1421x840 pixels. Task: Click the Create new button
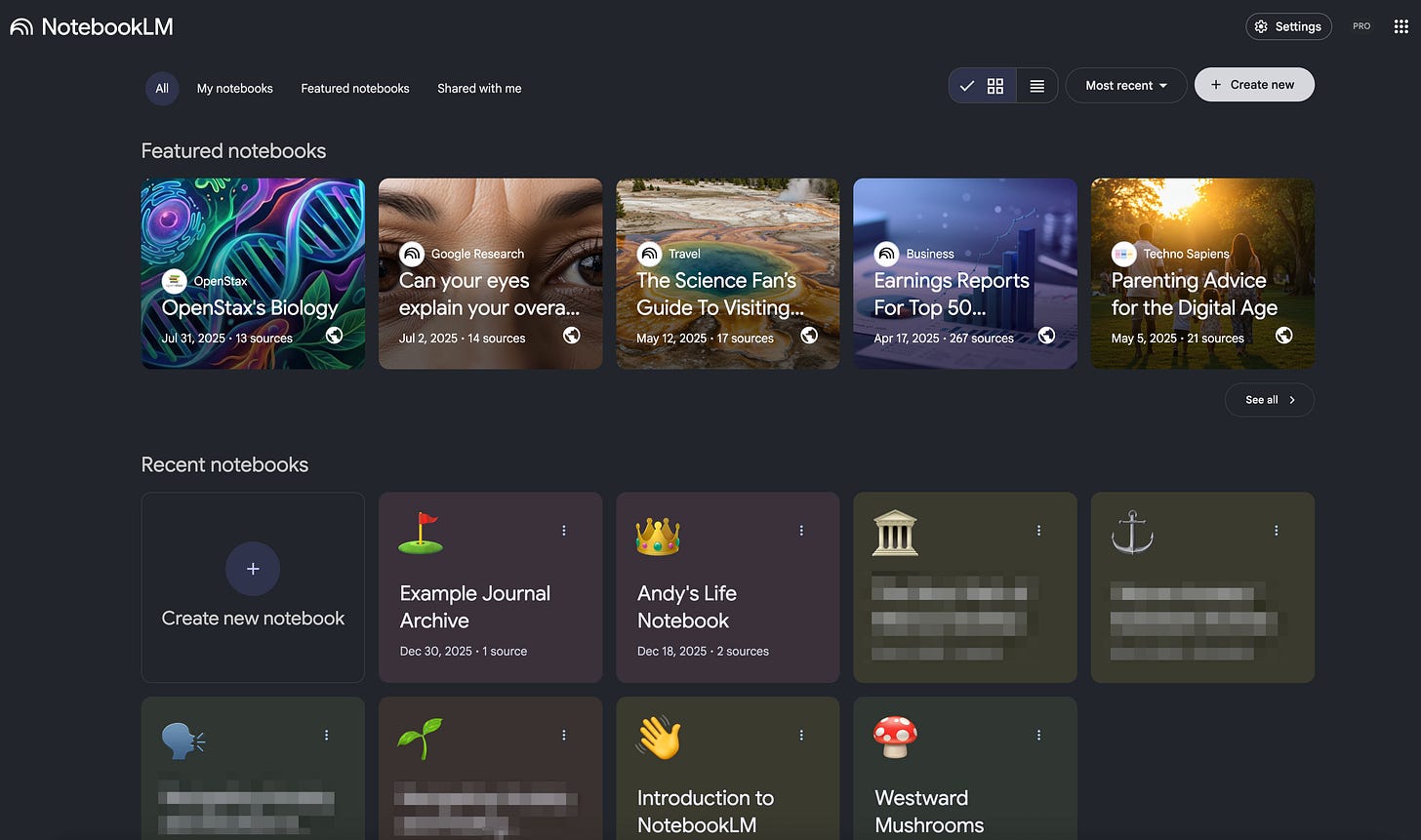(x=1254, y=85)
